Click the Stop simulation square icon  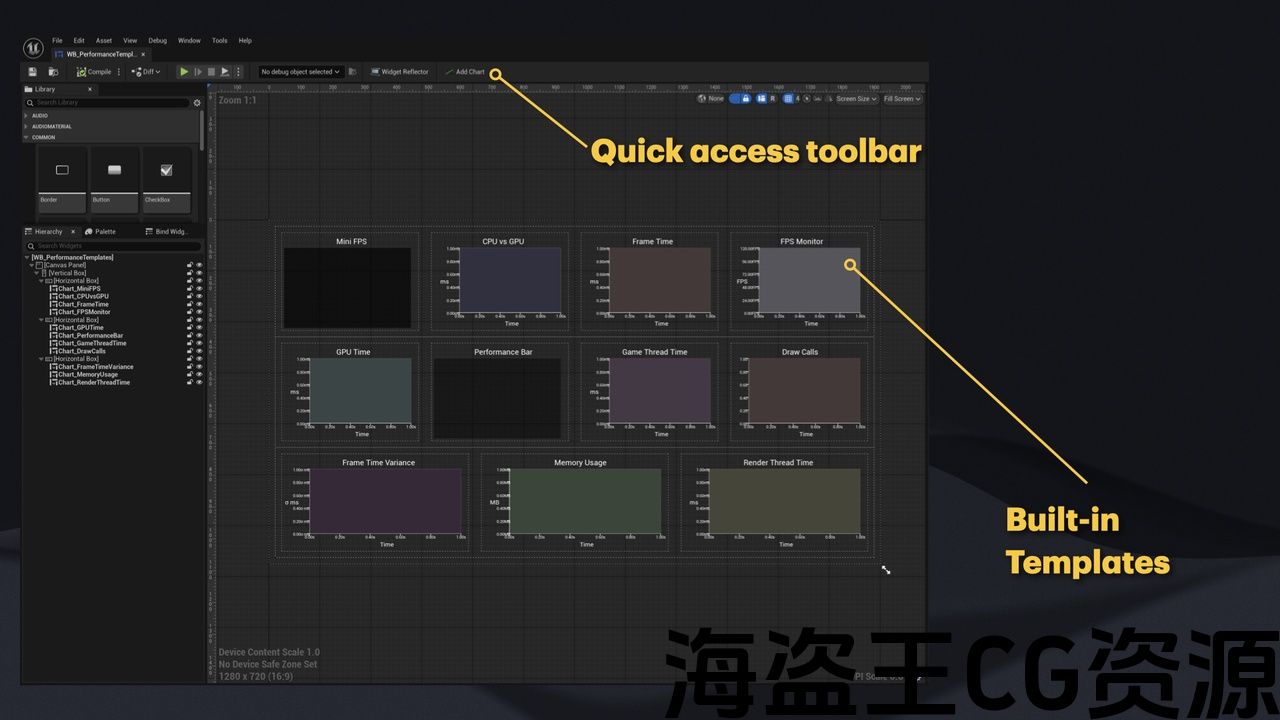tap(211, 72)
